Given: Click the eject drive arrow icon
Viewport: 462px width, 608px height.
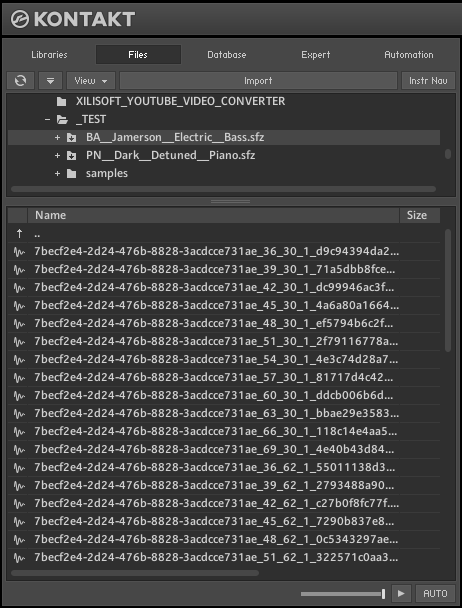Looking at the screenshot, I should tap(50, 81).
